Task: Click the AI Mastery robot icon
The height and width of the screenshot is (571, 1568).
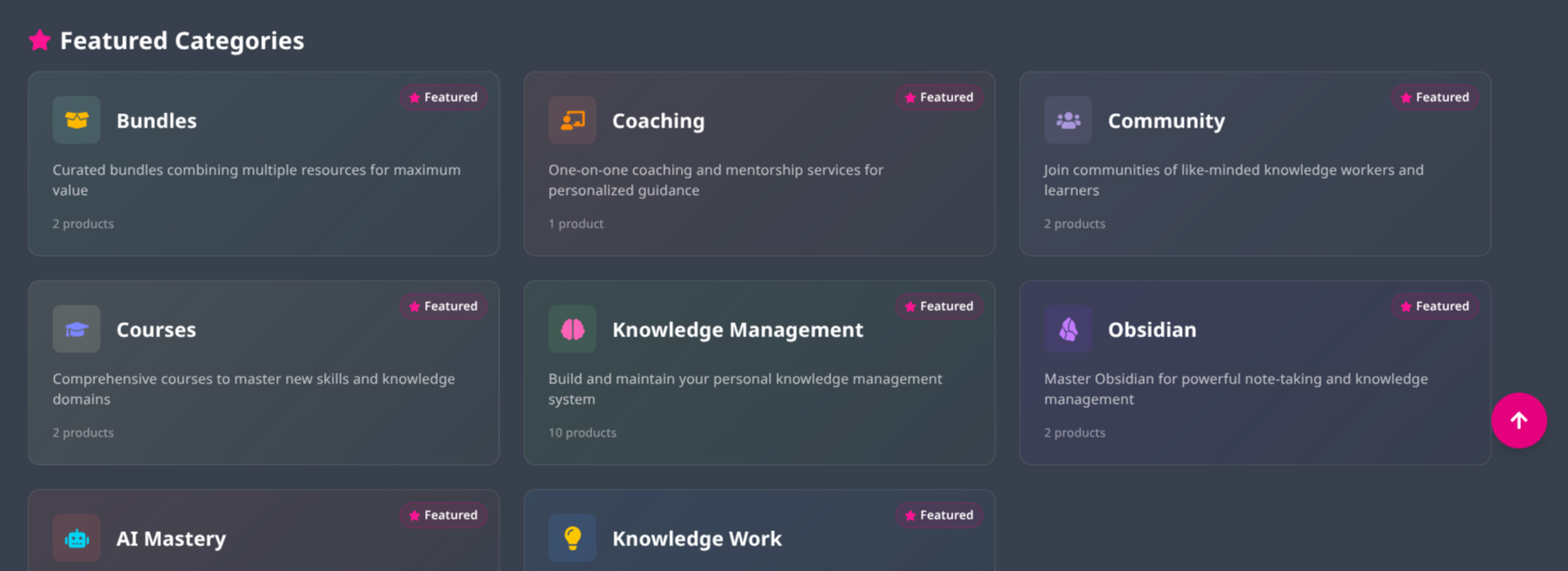Action: click(76, 538)
